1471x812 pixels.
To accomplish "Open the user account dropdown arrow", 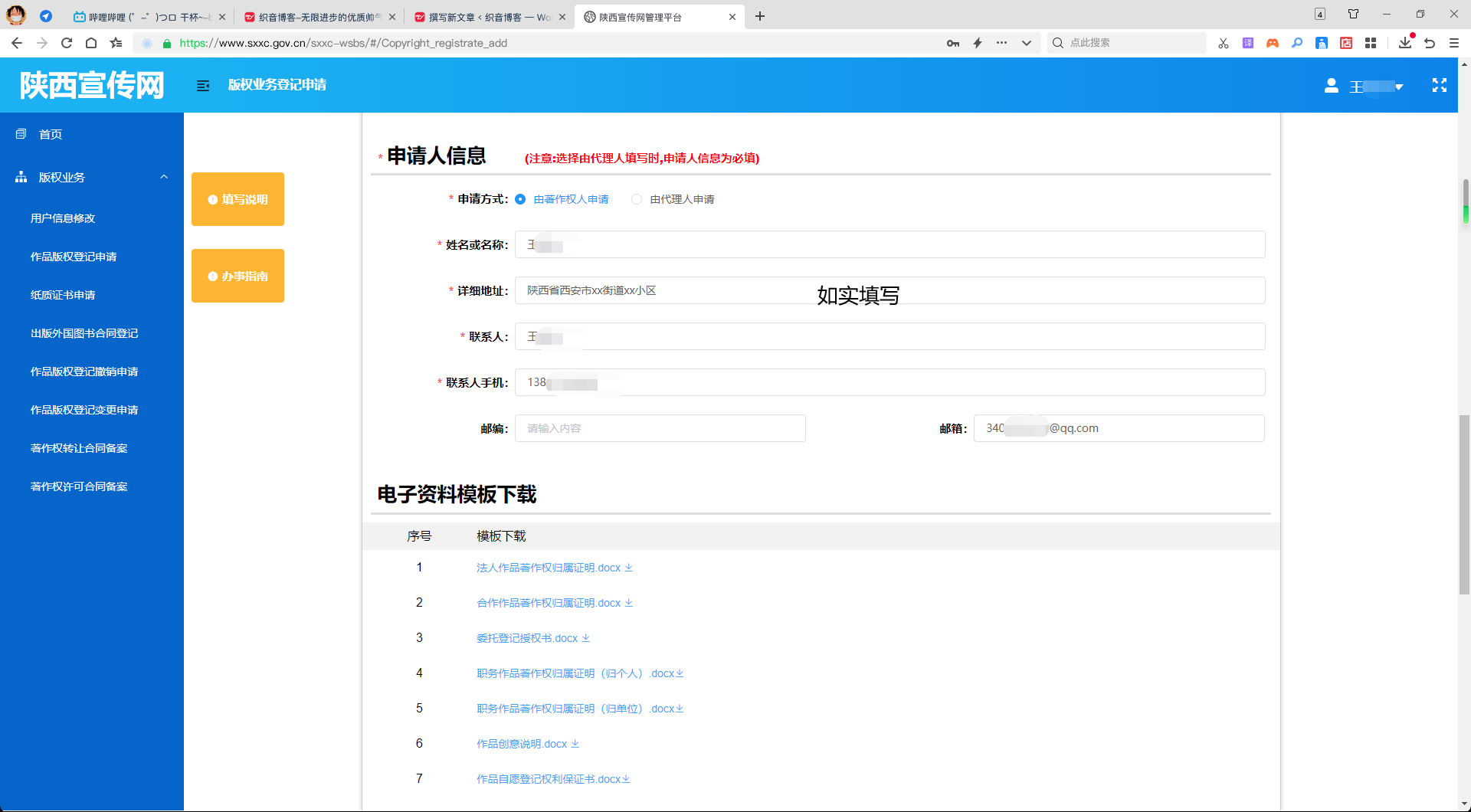I will [1399, 87].
